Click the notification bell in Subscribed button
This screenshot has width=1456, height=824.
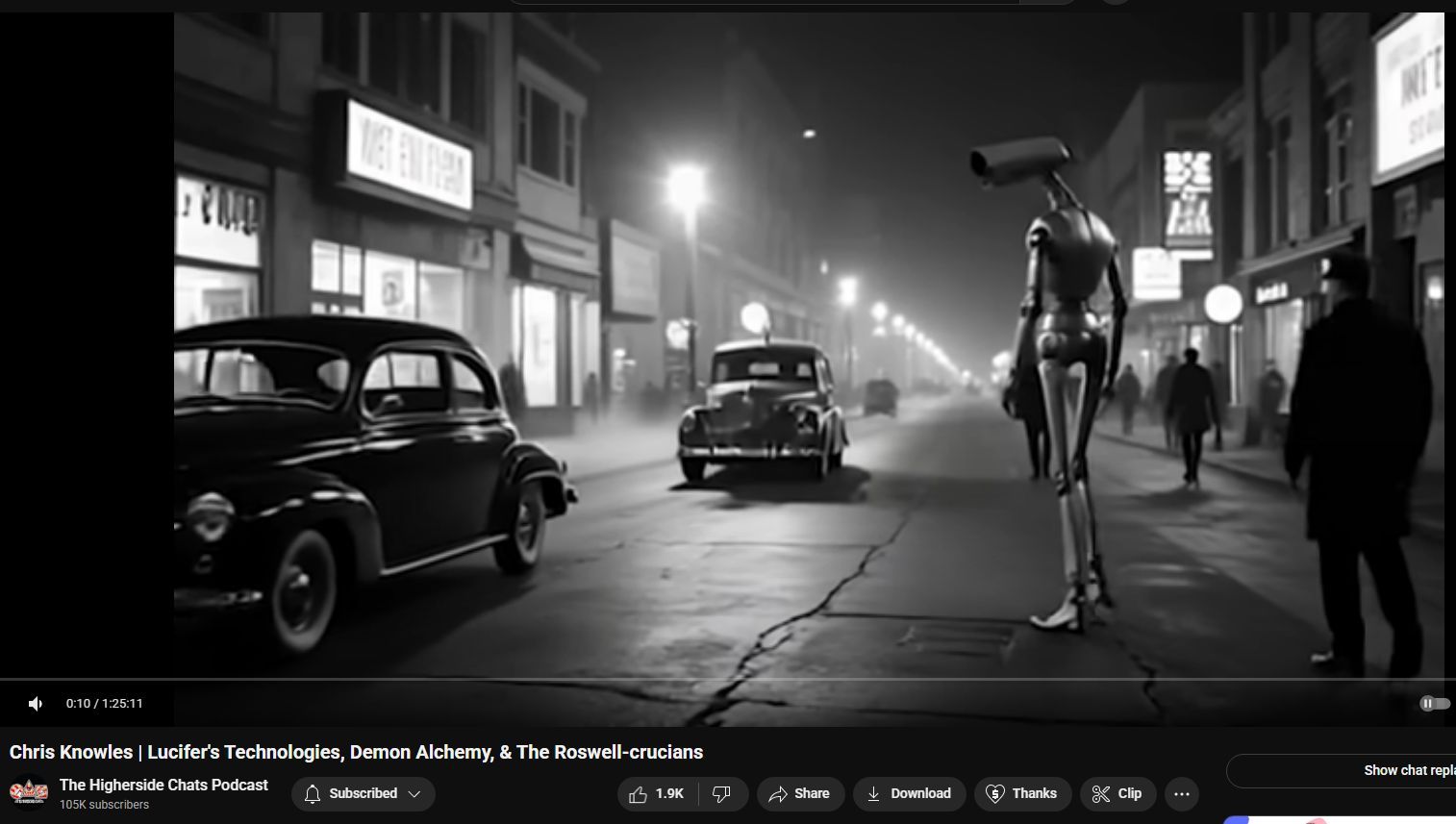pos(313,794)
